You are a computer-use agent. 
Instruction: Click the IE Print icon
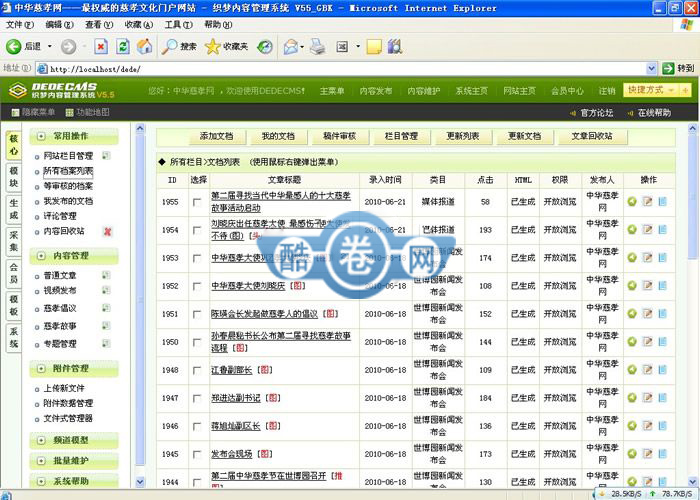pyautogui.click(x=317, y=46)
